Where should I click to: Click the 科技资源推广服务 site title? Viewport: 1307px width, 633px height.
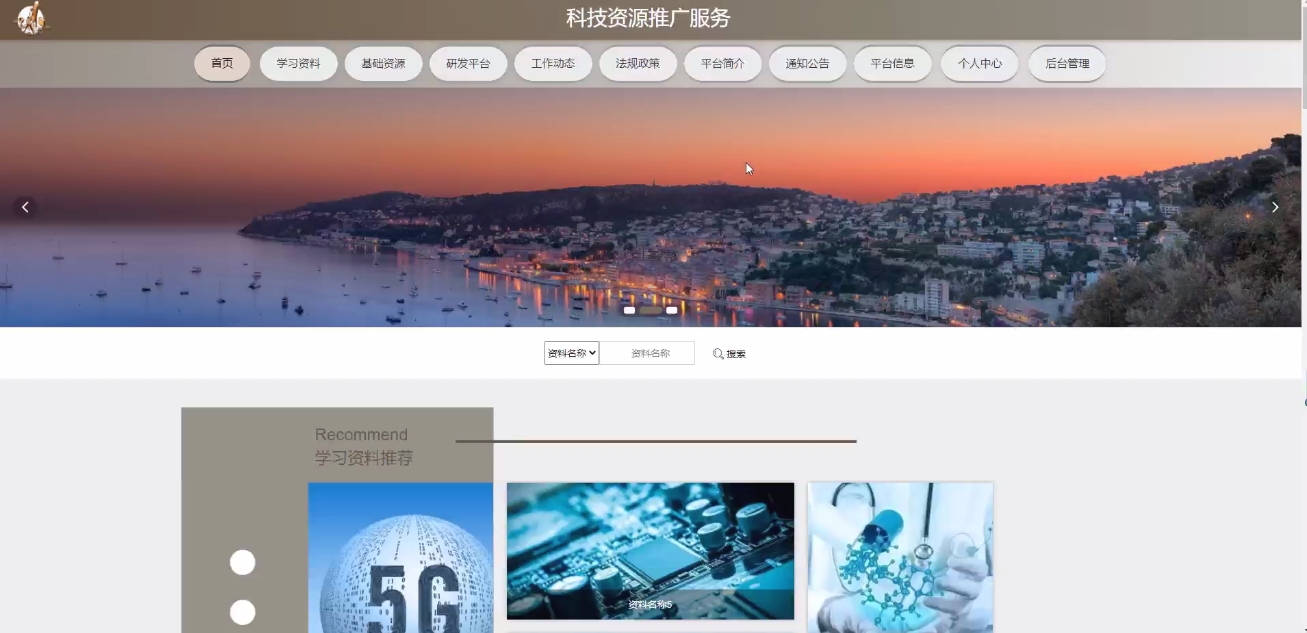pos(649,18)
